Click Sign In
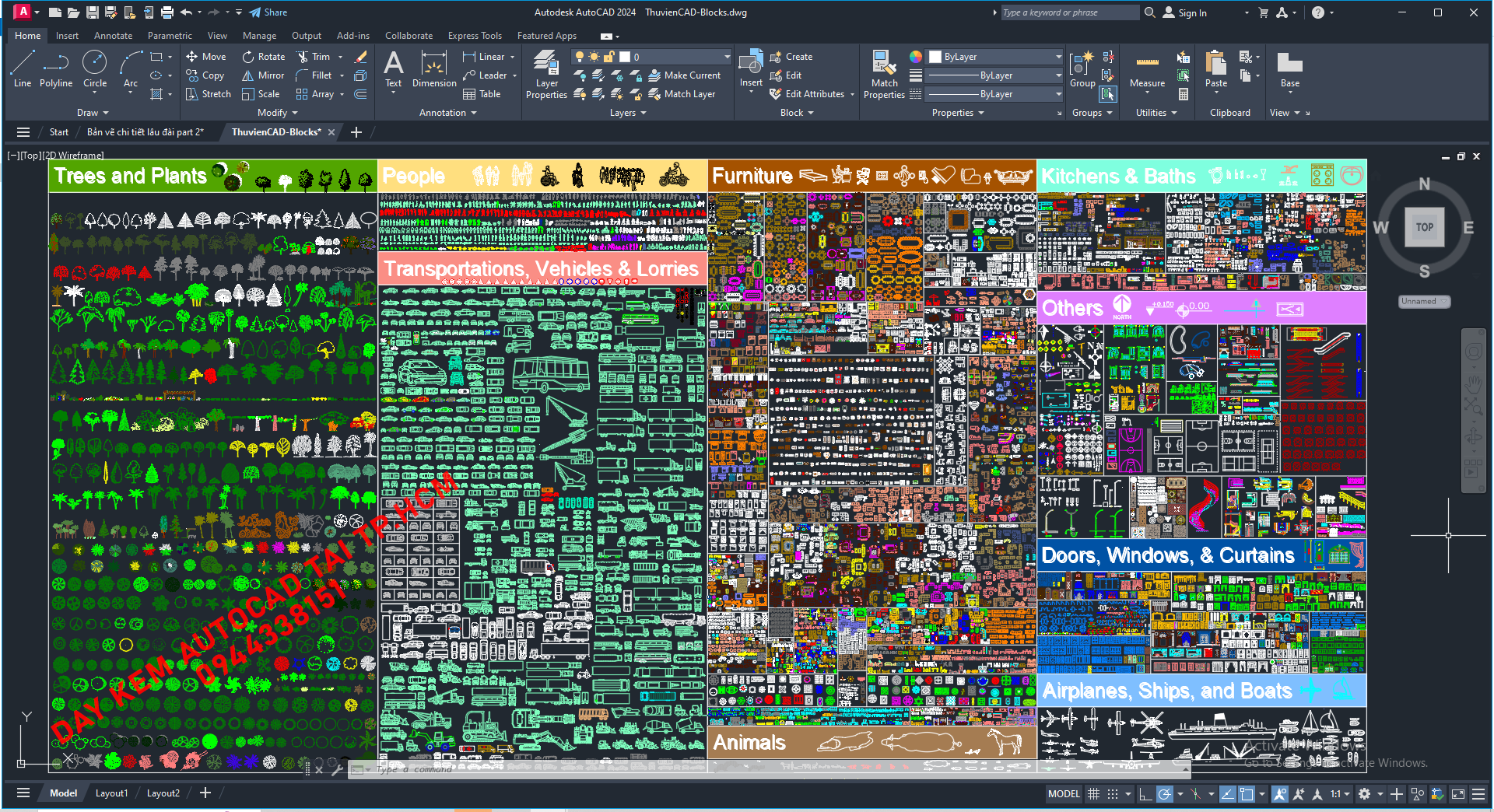 click(x=1185, y=12)
